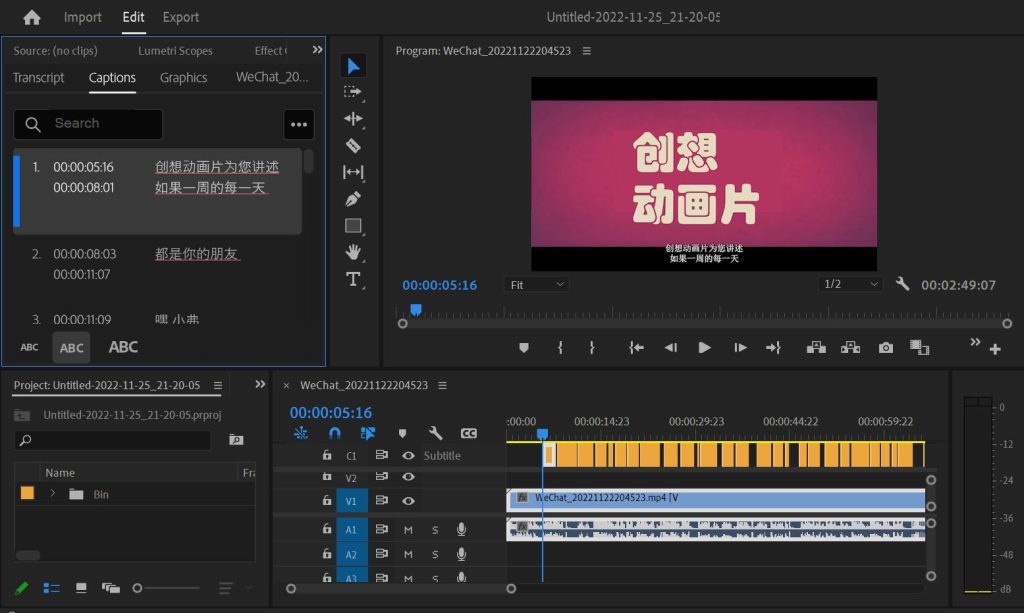Adjust the project panel thumbnail size slider
The height and width of the screenshot is (613, 1024).
click(x=138, y=588)
